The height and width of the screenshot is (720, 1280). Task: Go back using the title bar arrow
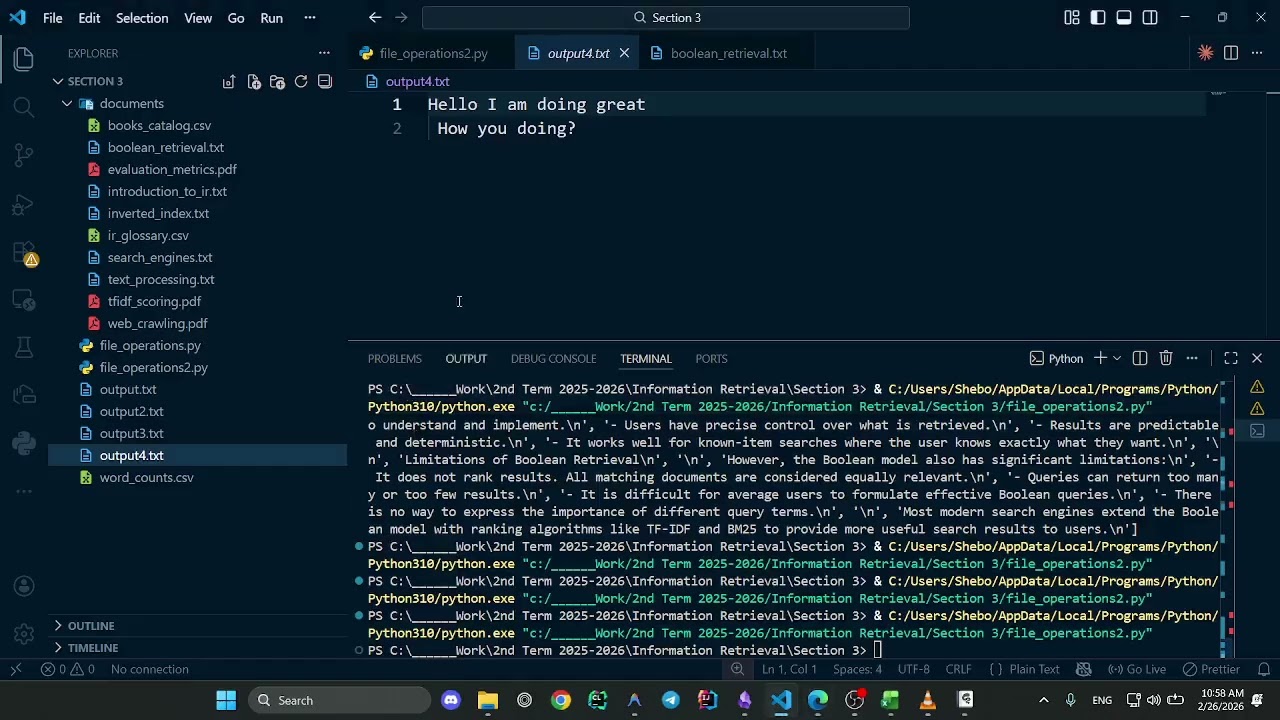pos(375,18)
